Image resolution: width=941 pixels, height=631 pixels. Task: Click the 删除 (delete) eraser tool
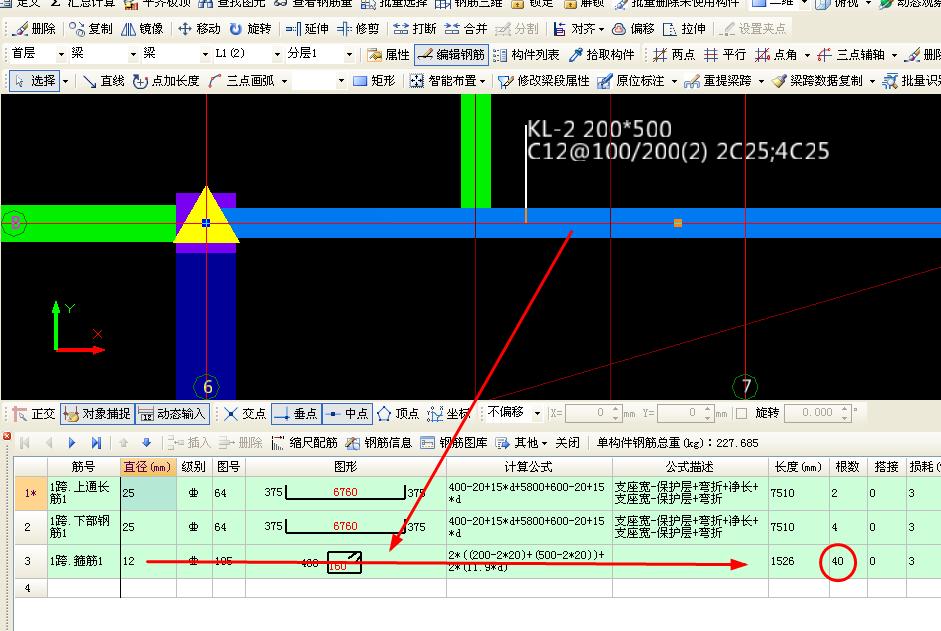(x=34, y=28)
